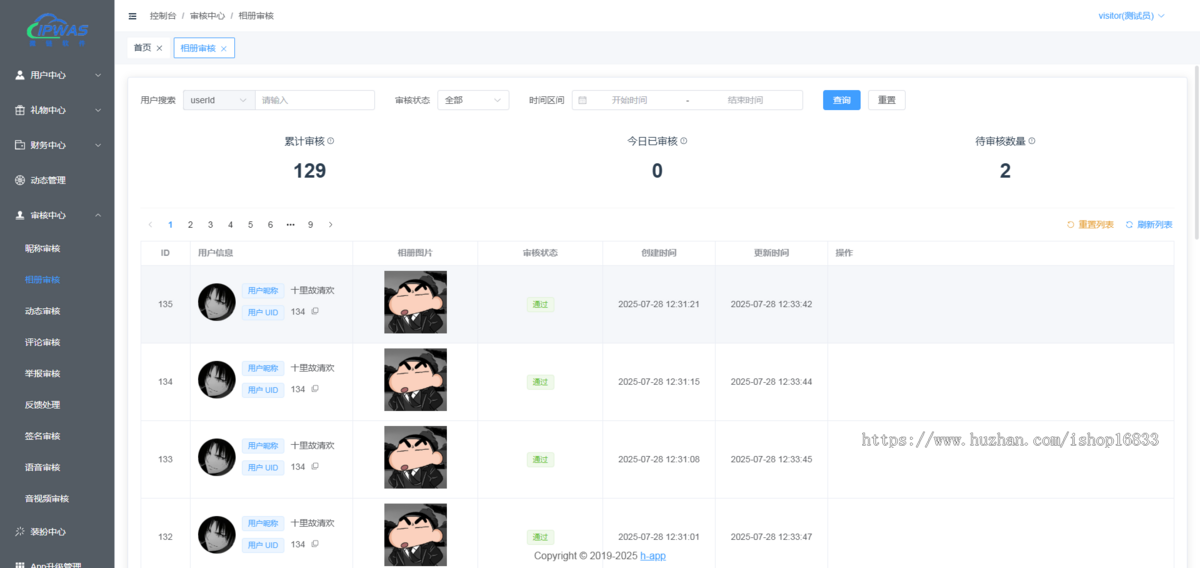
Task: Select 相册审核 in the sidebar
Action: click(x=43, y=280)
